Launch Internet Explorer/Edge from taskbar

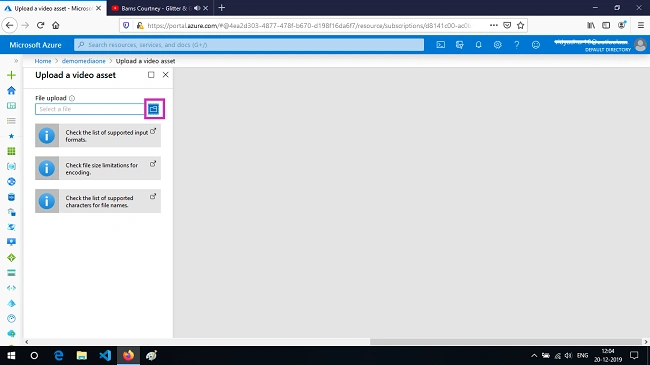pyautogui.click(x=58, y=355)
